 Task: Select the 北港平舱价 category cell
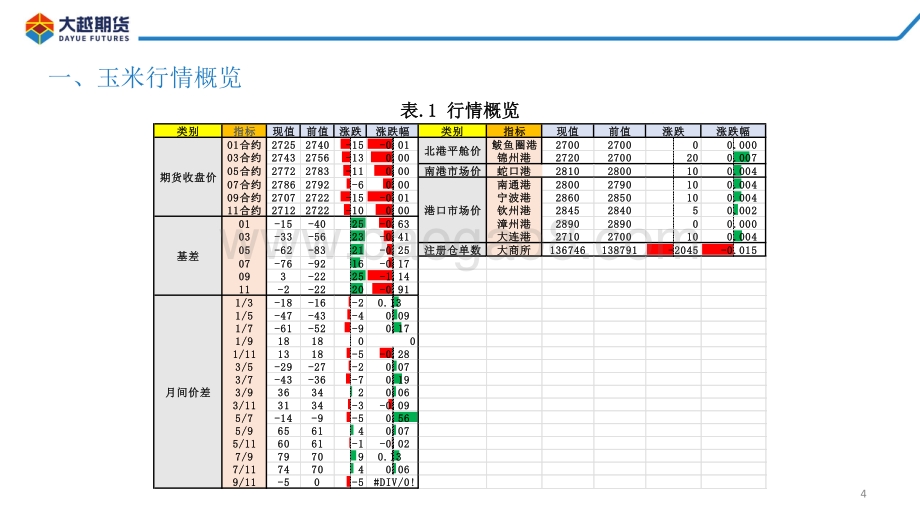click(x=452, y=151)
